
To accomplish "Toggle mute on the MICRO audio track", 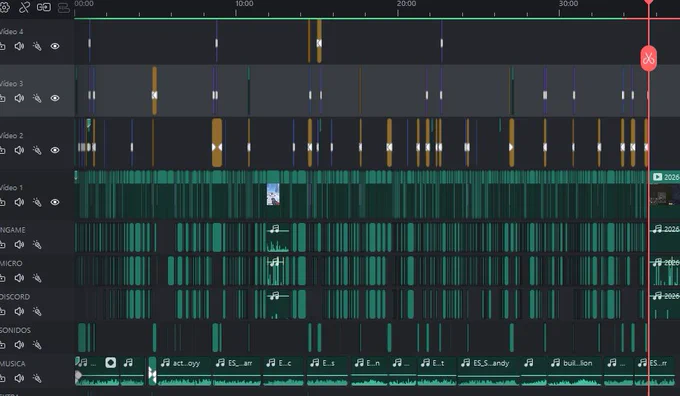I will 19,278.
